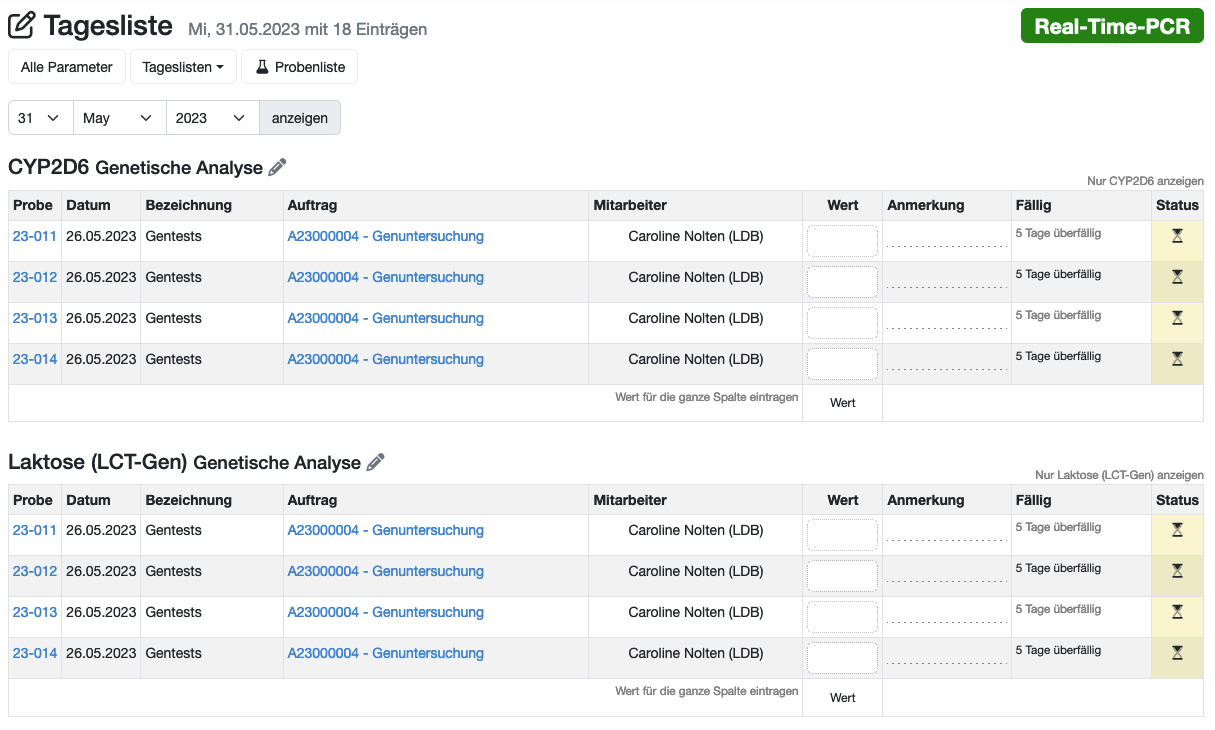This screenshot has height=730, width=1215.
Task: Edit the CYP2D6 section name pencil icon
Action: (x=276, y=167)
